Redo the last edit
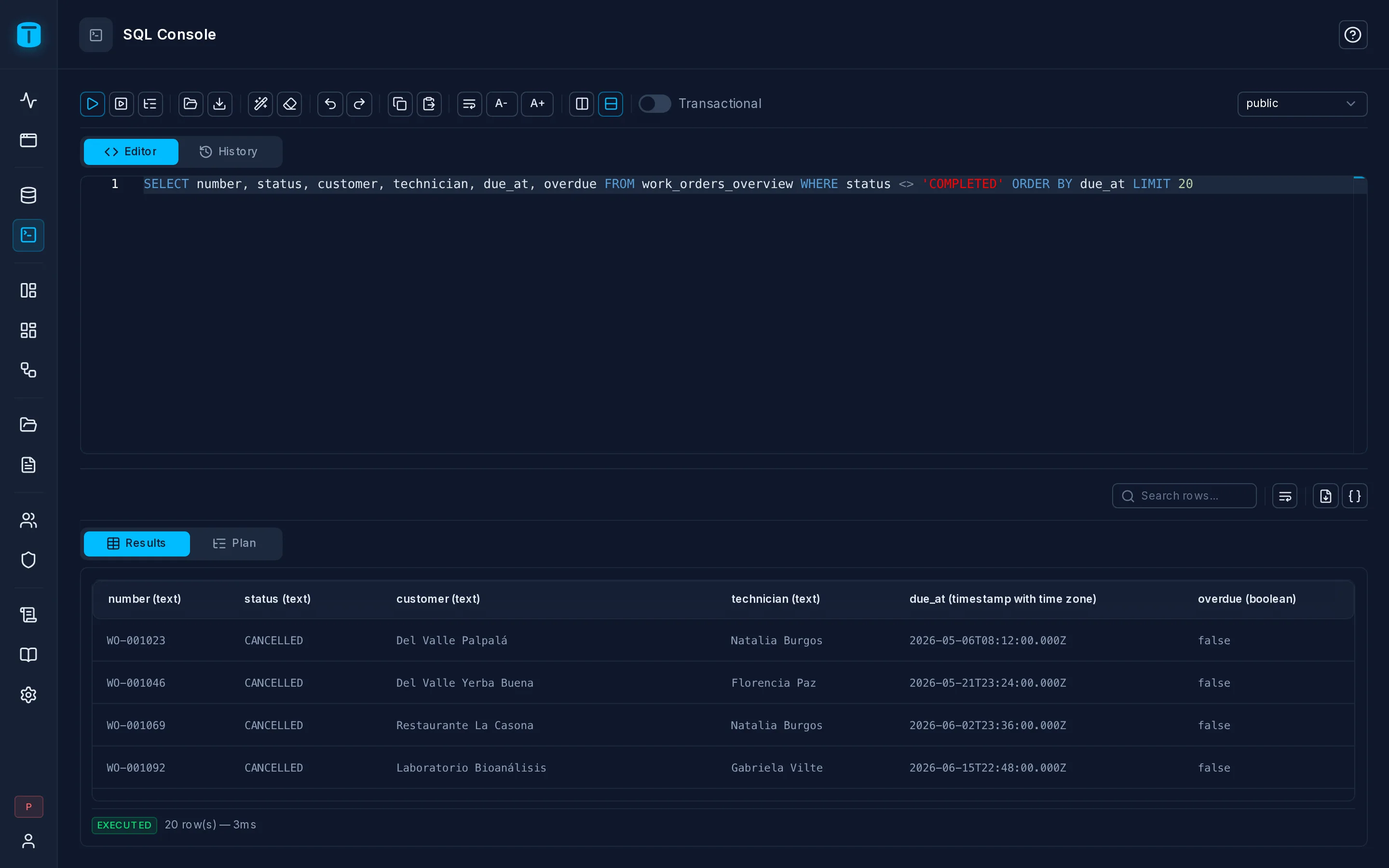Screen dimensions: 1389x868 click(x=359, y=104)
